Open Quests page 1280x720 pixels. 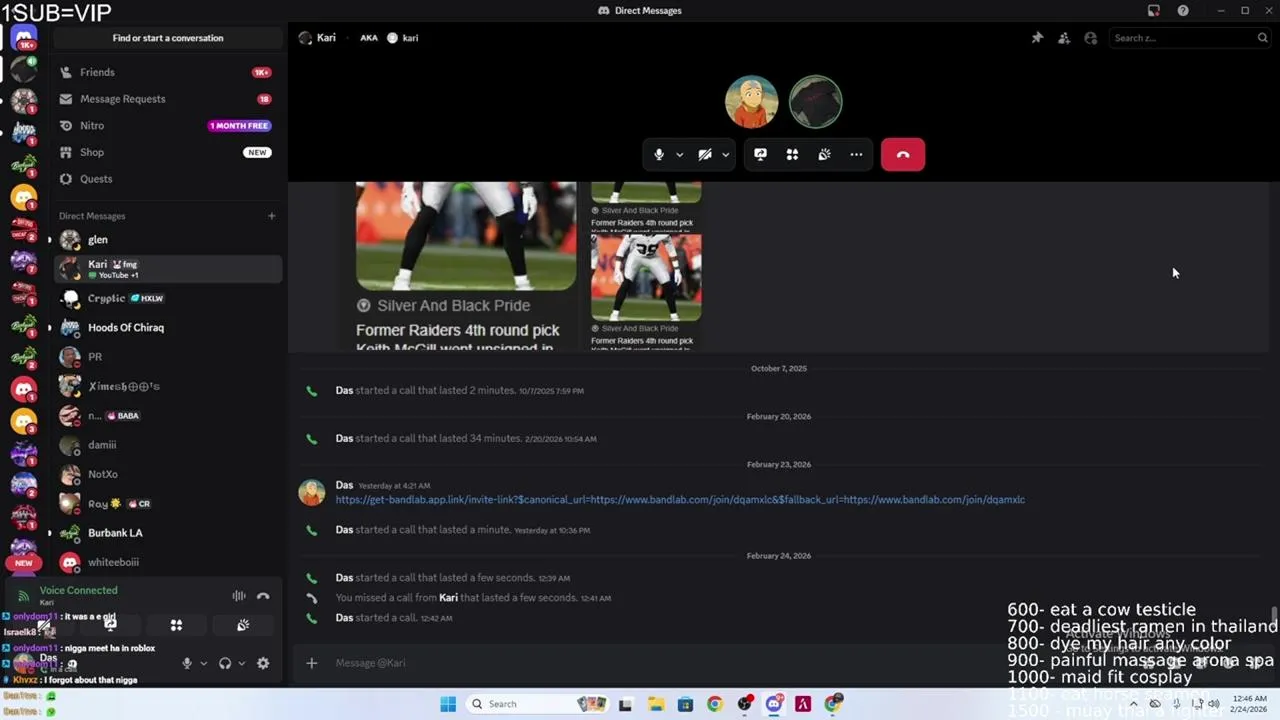(166, 179)
